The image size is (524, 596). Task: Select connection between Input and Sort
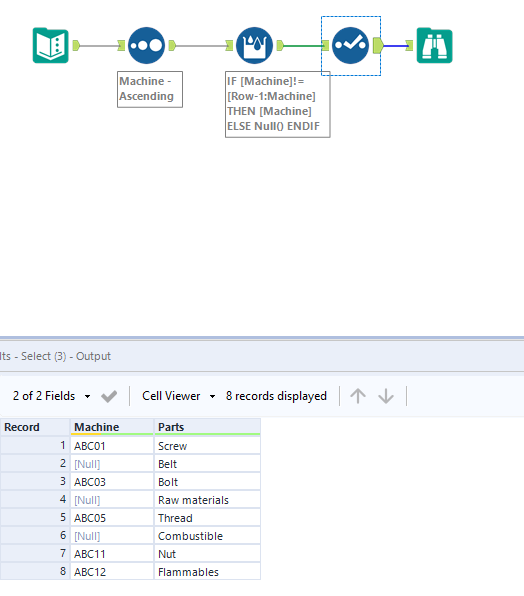tap(99, 46)
